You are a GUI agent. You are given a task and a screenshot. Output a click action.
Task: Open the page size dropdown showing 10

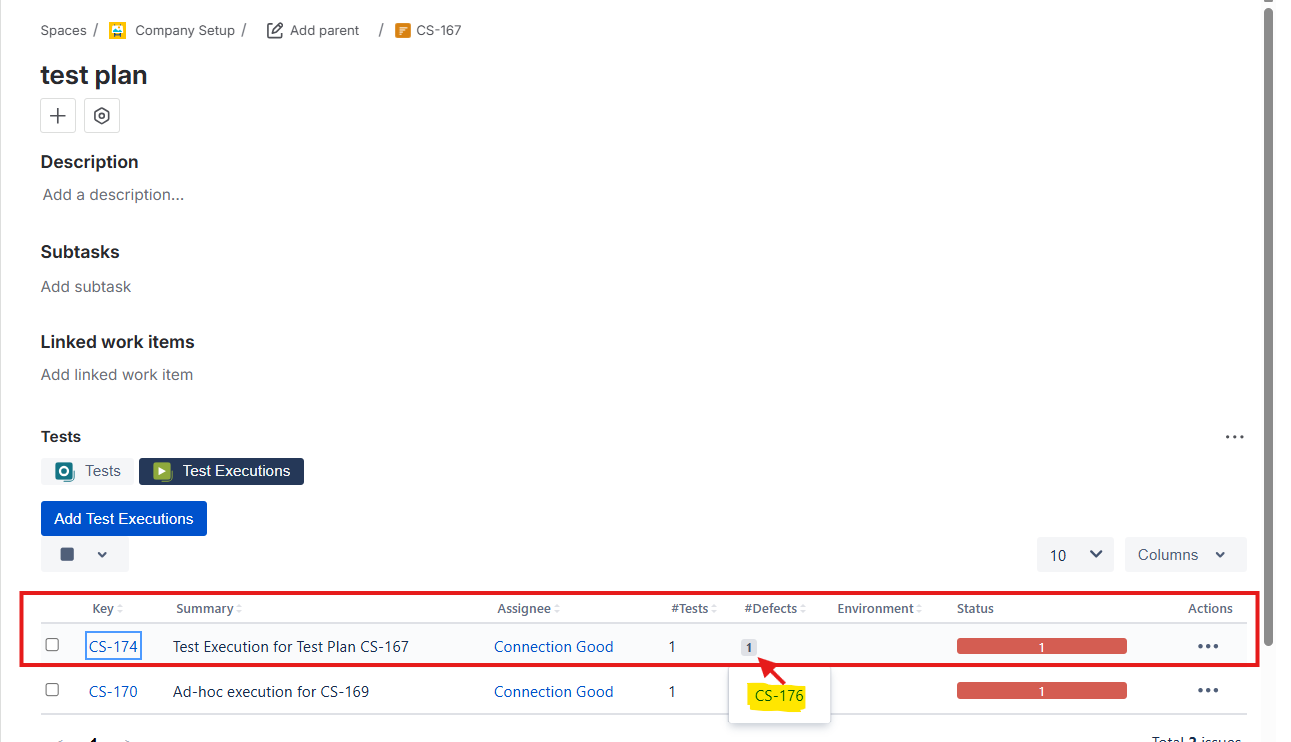click(1075, 554)
